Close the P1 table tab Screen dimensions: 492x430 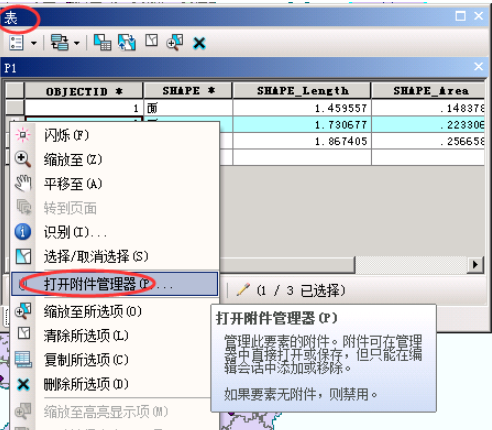point(479,67)
